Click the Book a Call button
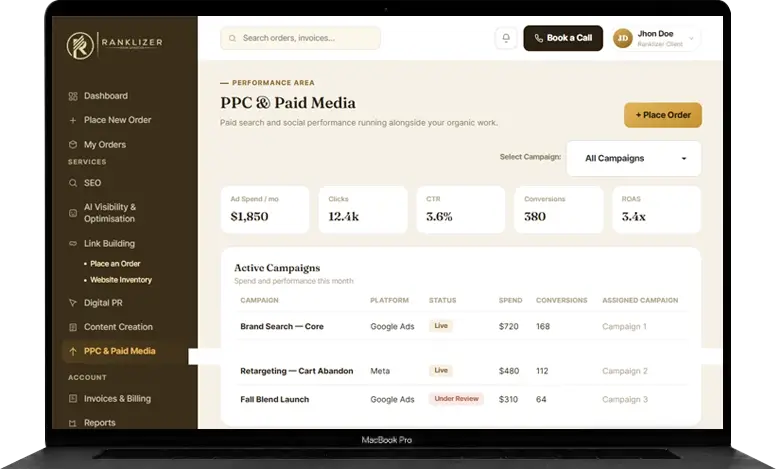The height and width of the screenshot is (469, 776). (x=563, y=38)
